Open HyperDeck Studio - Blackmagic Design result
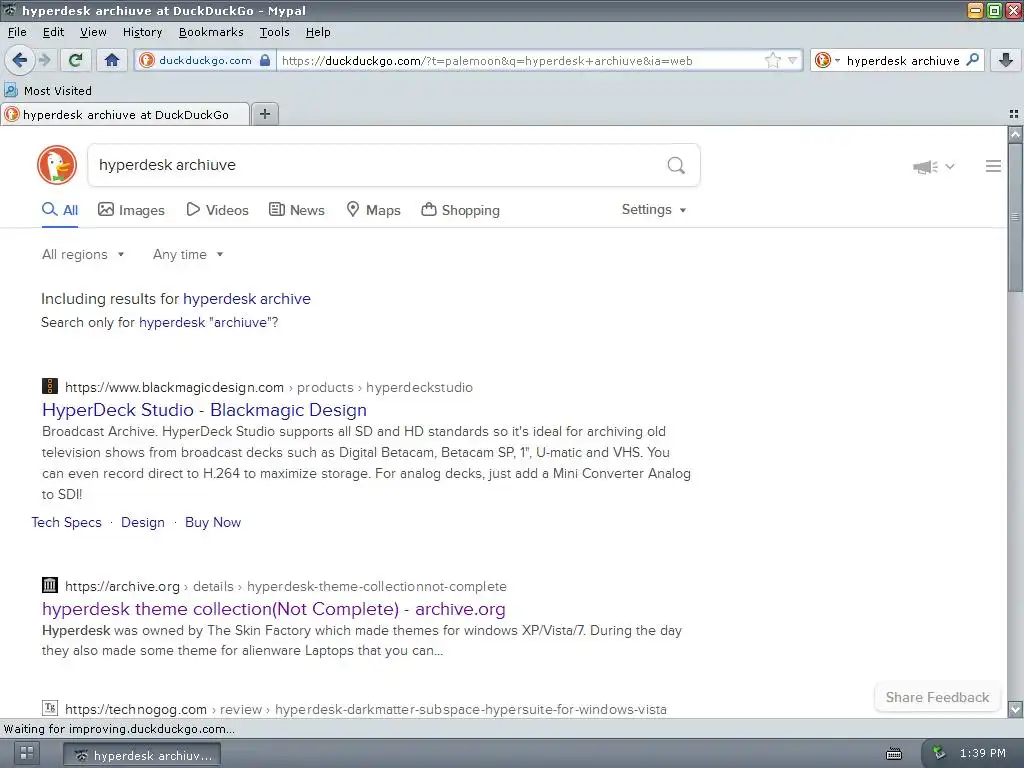Viewport: 1024px width, 768px height. coord(204,409)
